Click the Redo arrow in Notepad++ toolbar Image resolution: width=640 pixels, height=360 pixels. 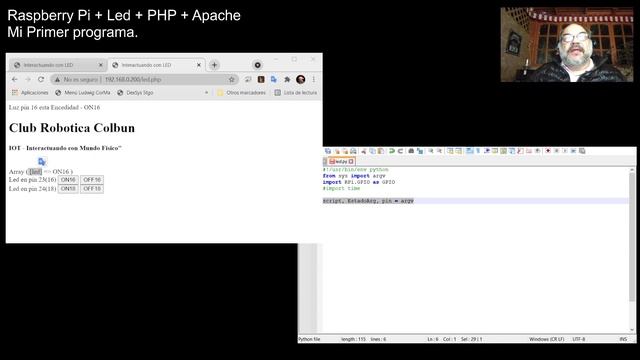400,151
